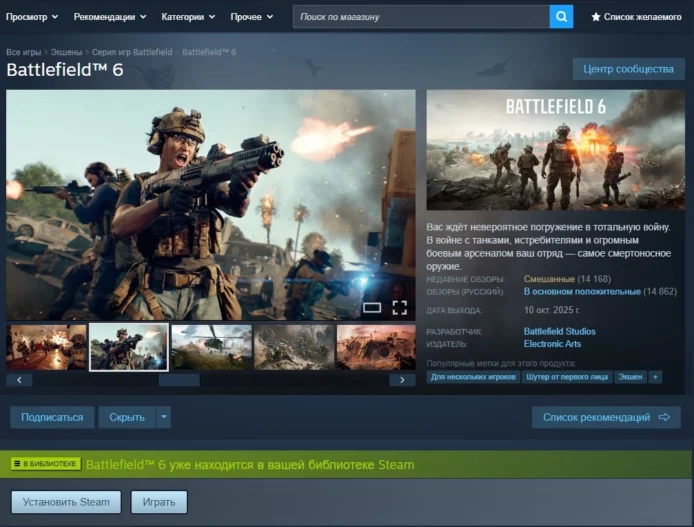694x527 pixels.
Task: Click the main soldier screenshot image
Action: click(x=211, y=205)
